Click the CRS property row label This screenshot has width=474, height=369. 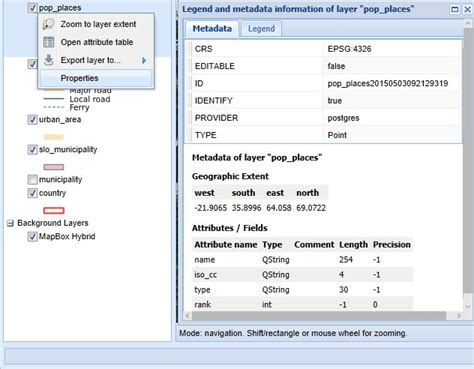point(203,49)
